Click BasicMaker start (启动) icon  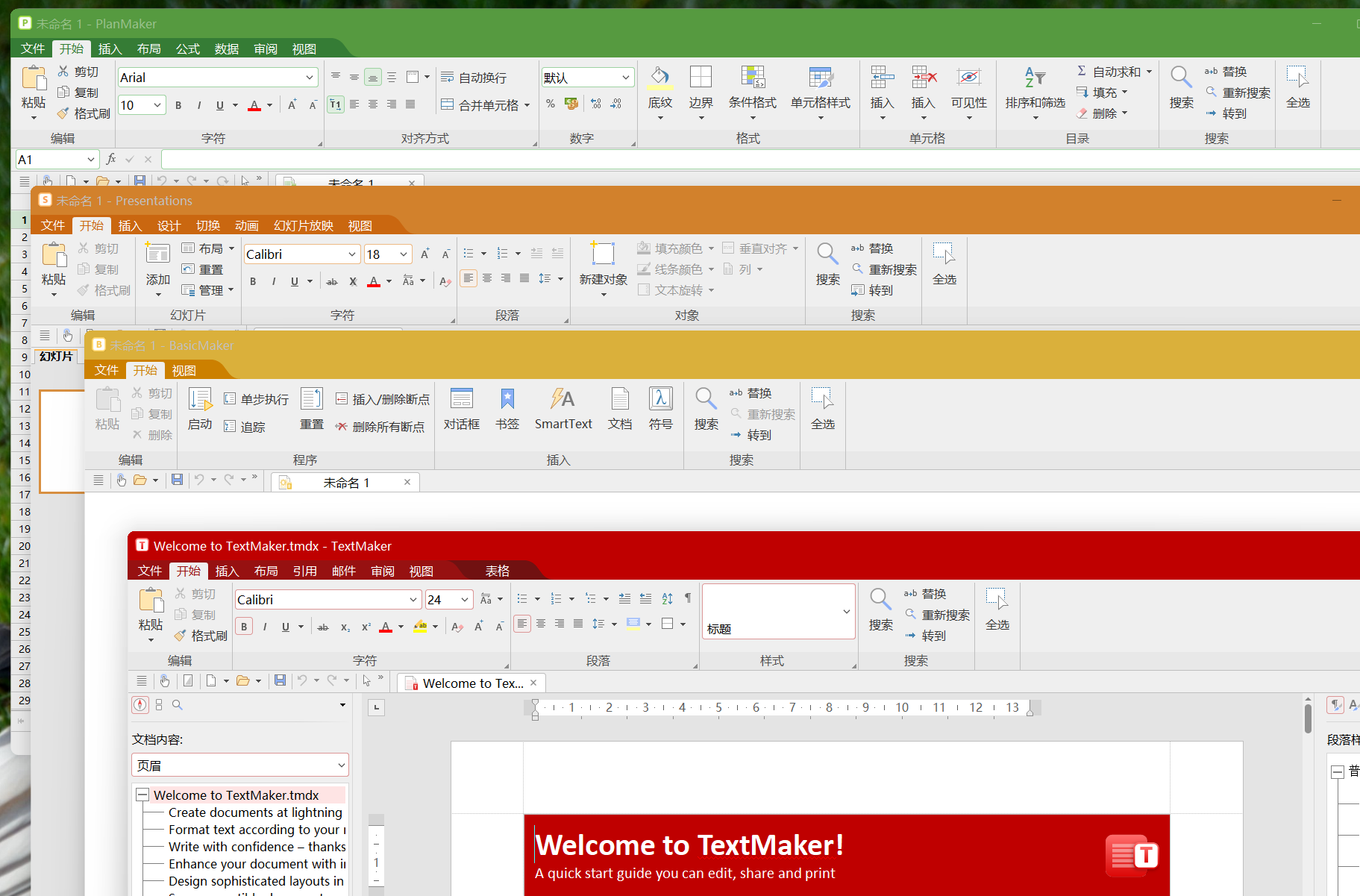pos(200,398)
